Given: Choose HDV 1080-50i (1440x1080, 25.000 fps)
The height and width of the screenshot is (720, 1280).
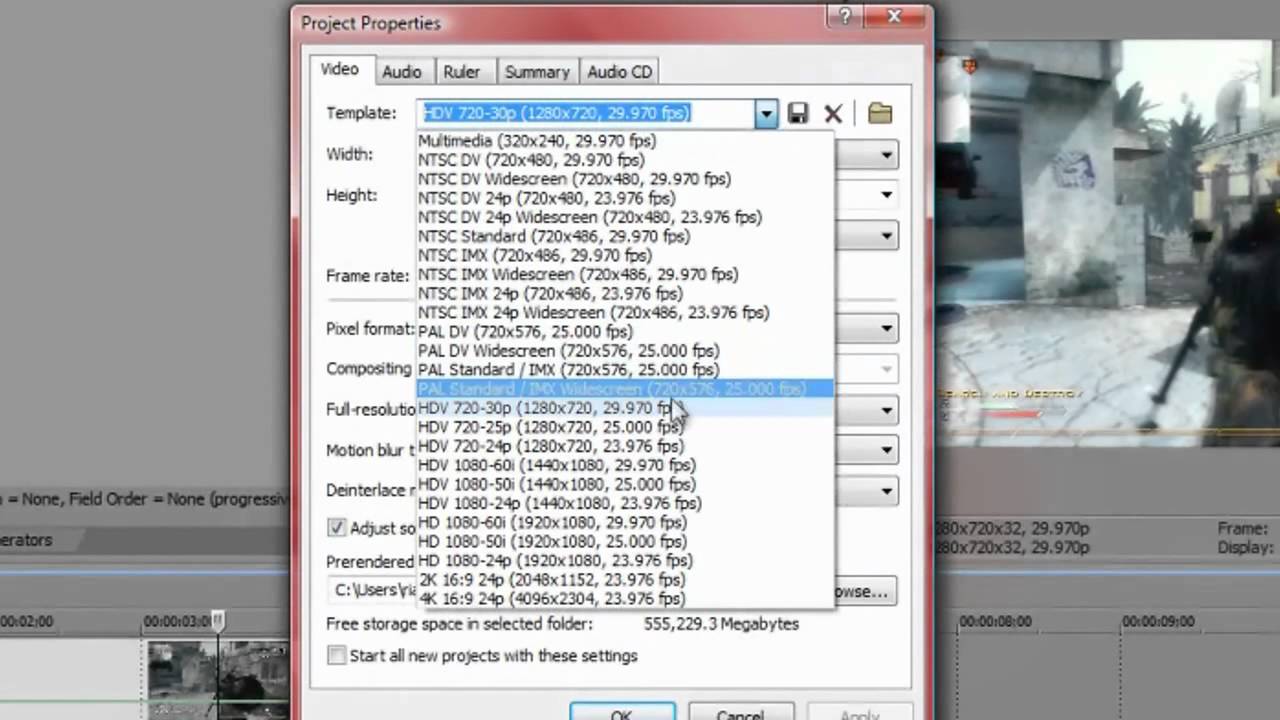Looking at the screenshot, I should (x=624, y=484).
